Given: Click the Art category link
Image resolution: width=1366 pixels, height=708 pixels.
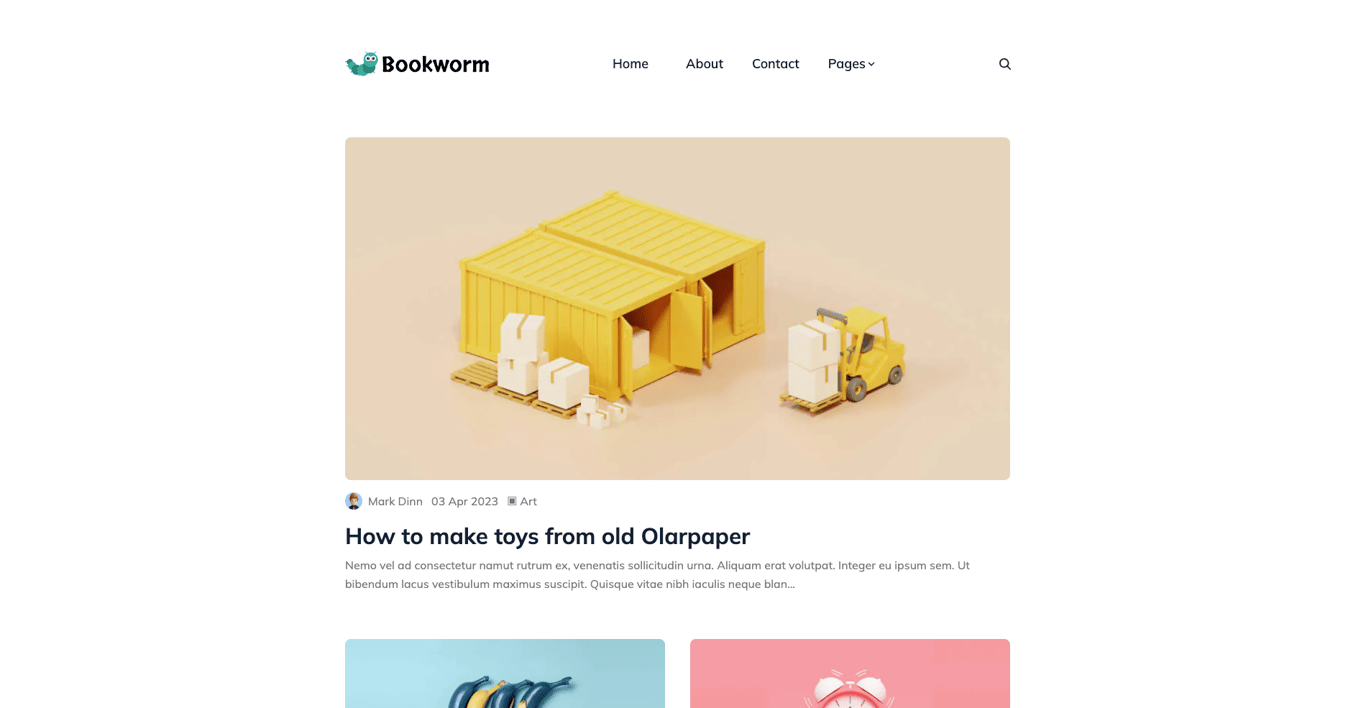Looking at the screenshot, I should [528, 501].
